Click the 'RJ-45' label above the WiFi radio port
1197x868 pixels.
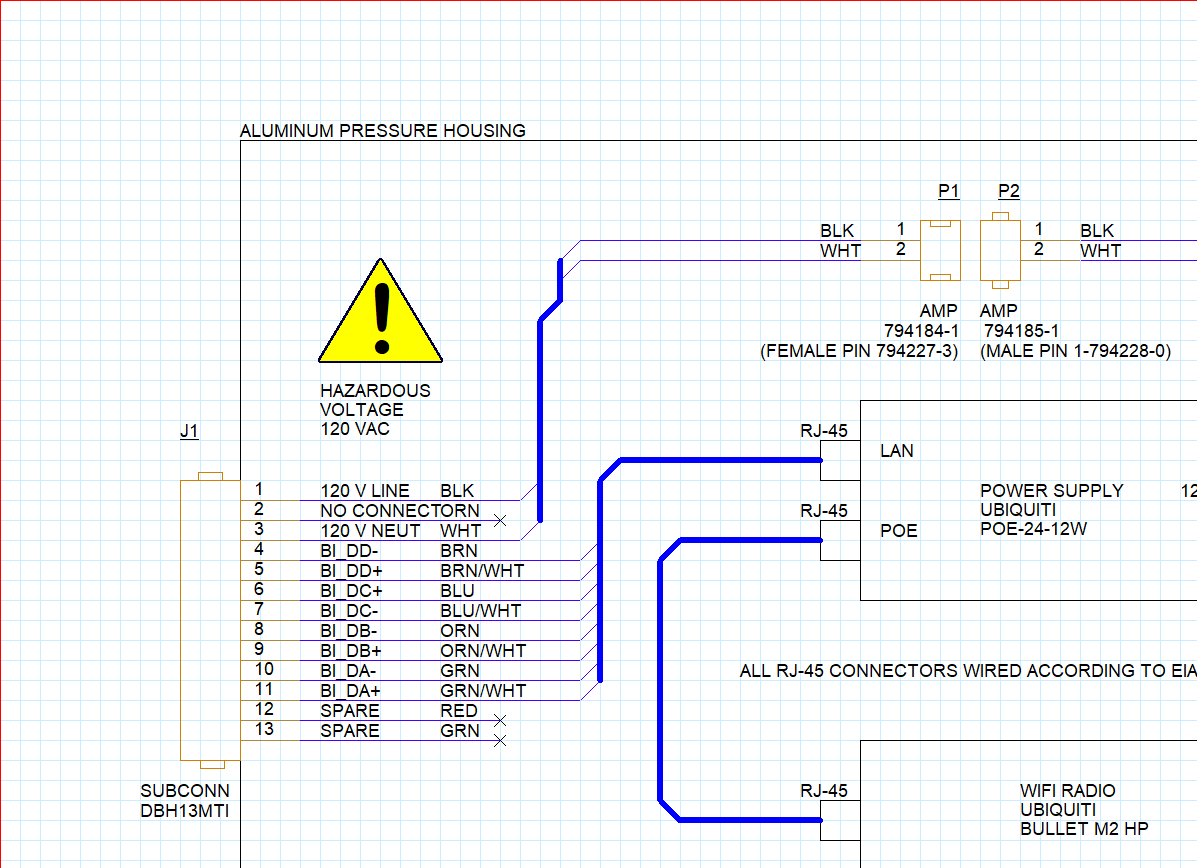(824, 791)
